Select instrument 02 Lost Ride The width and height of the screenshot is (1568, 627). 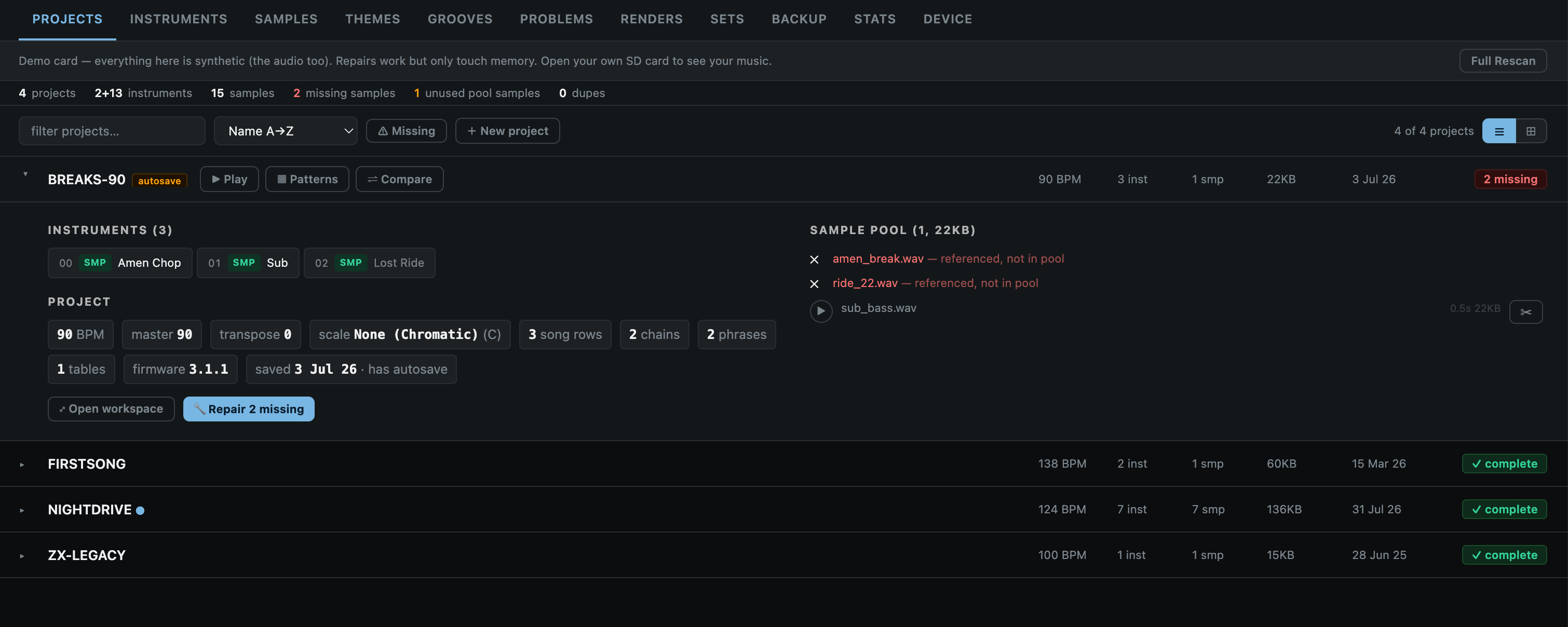tap(369, 263)
